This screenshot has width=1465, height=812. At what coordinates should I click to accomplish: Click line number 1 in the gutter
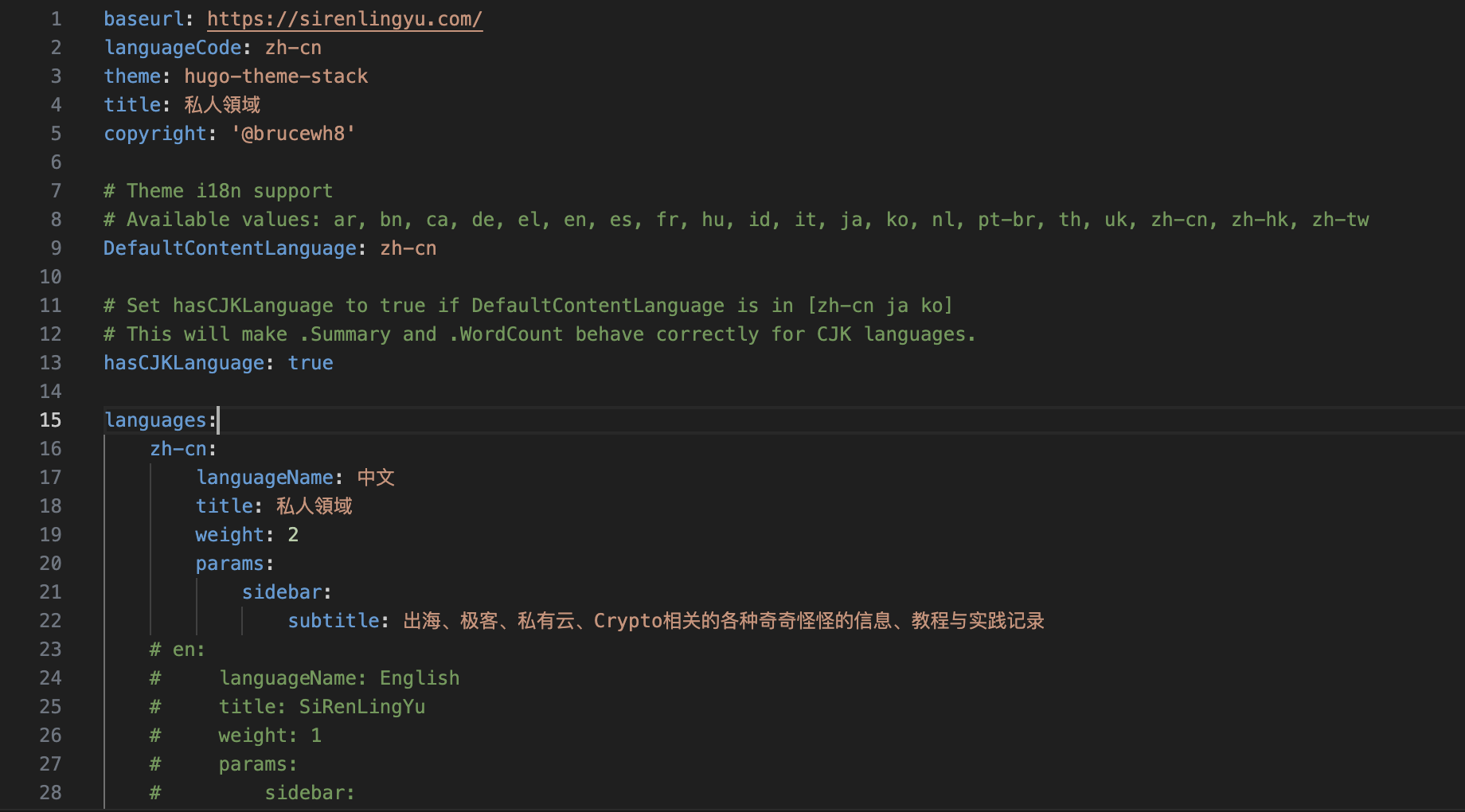(x=56, y=19)
